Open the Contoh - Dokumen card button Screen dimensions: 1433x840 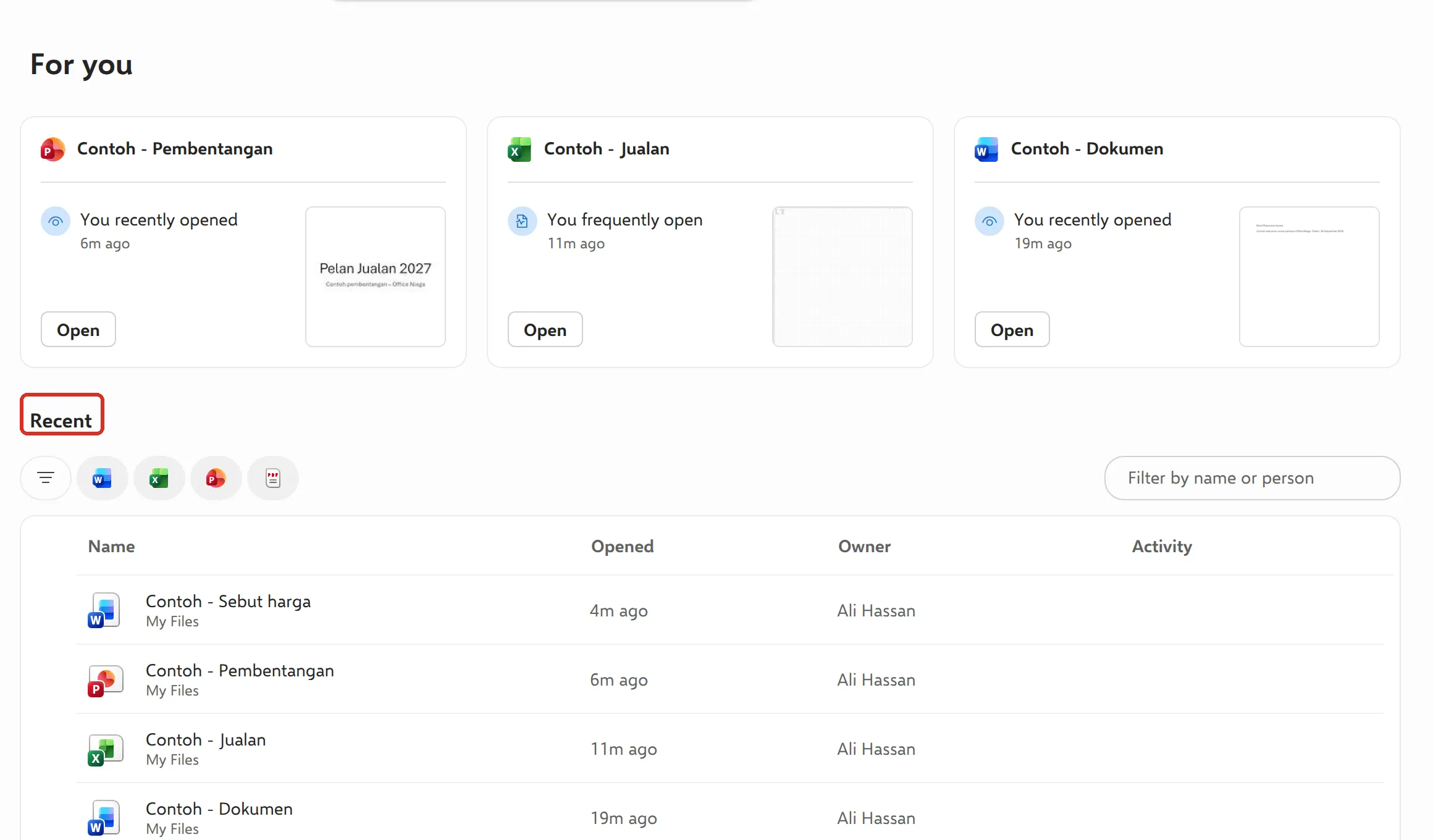(1012, 330)
